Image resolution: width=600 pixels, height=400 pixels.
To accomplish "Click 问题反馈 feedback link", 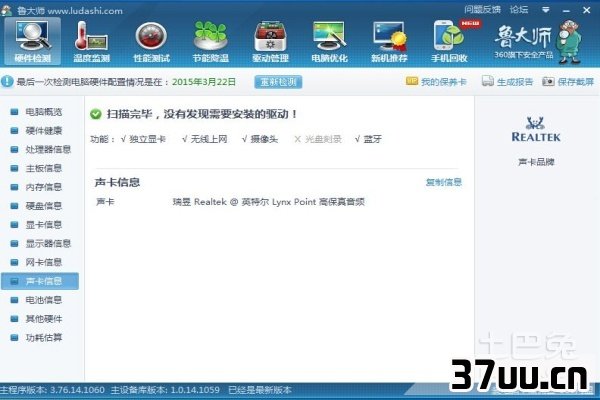I will tap(483, 9).
